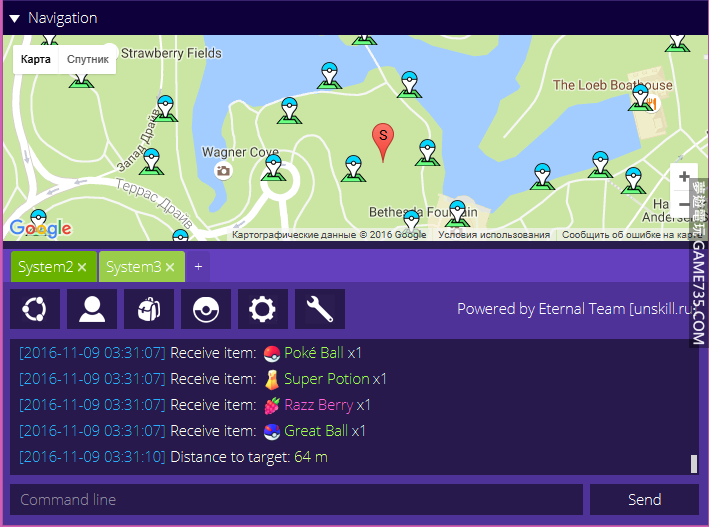Viewport: 709px width, 527px height.
Task: Close the System2 tab
Action: [x=82, y=267]
